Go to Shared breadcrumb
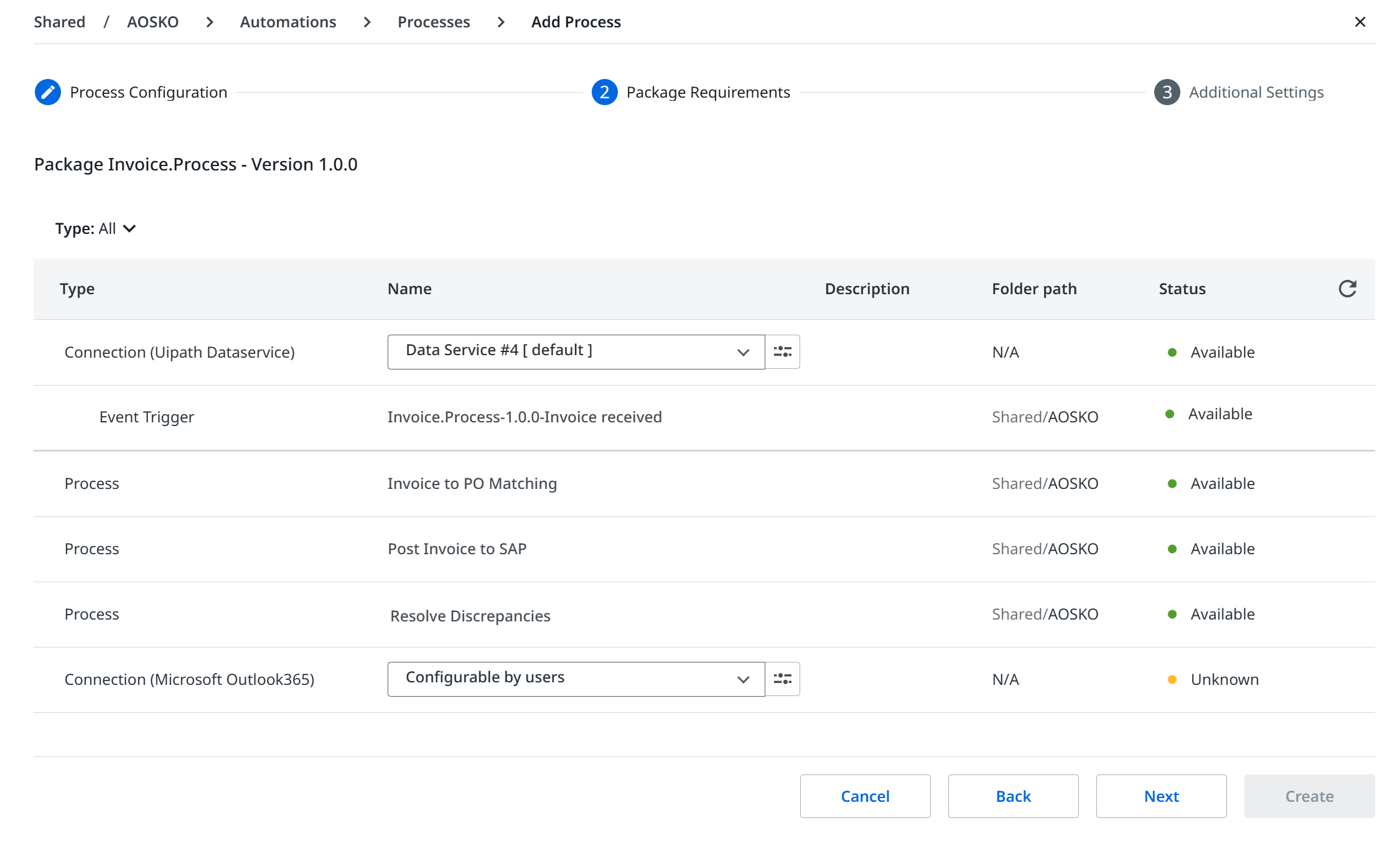 click(60, 22)
